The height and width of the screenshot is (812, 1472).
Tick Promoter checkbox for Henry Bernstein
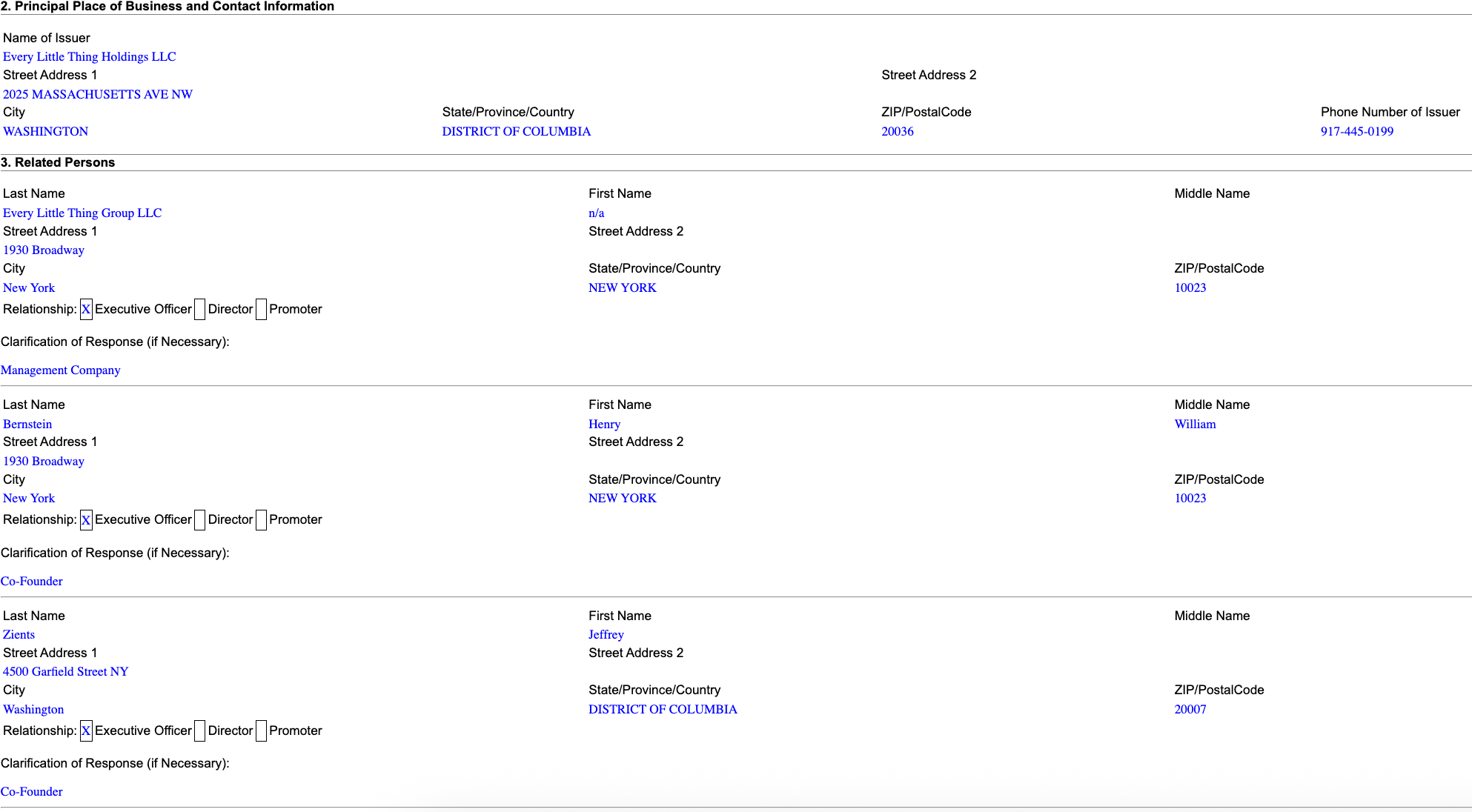tap(261, 520)
